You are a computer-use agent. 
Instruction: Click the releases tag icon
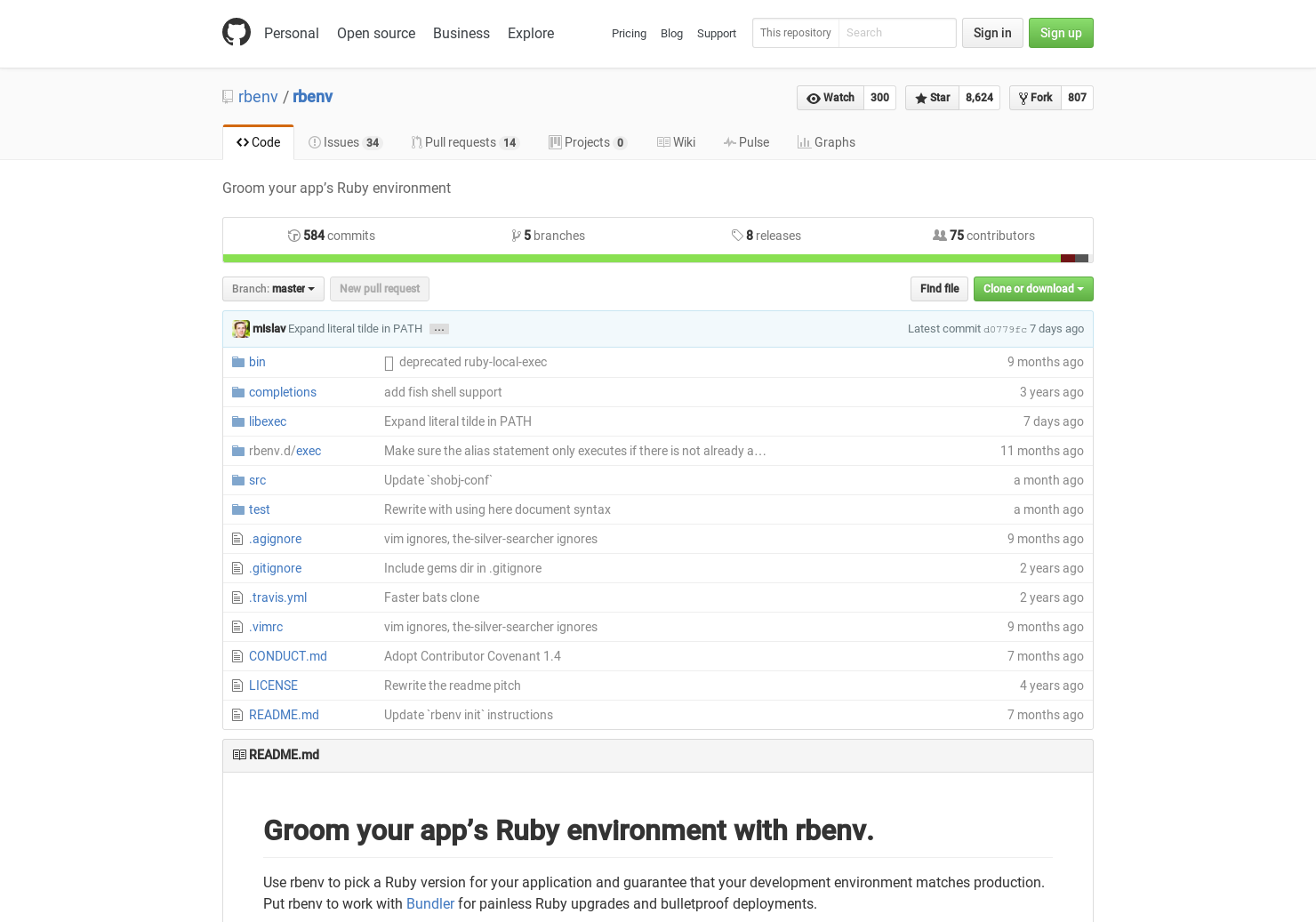tap(737, 236)
